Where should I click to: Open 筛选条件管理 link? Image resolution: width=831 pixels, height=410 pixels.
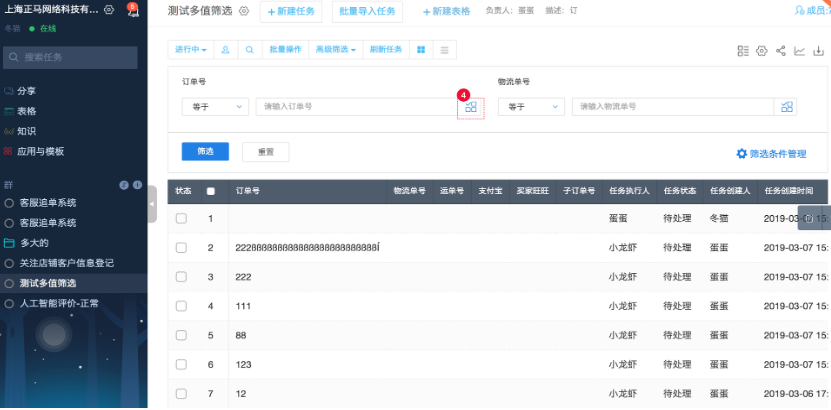[772, 154]
